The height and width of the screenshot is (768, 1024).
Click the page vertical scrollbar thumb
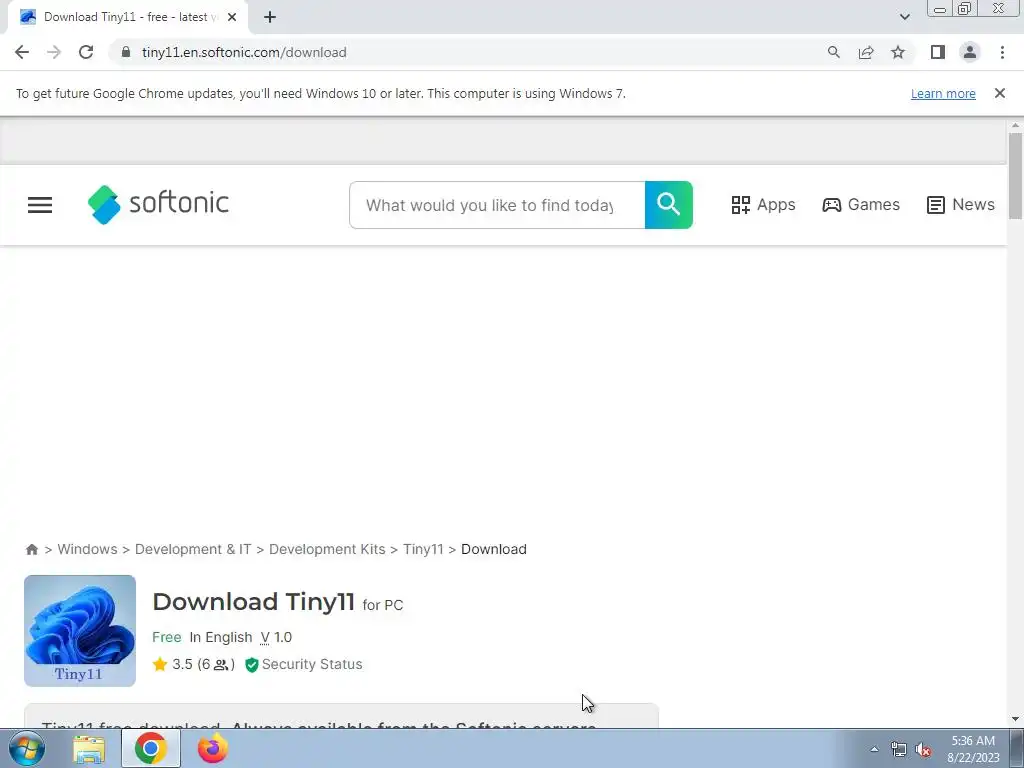(x=1015, y=176)
